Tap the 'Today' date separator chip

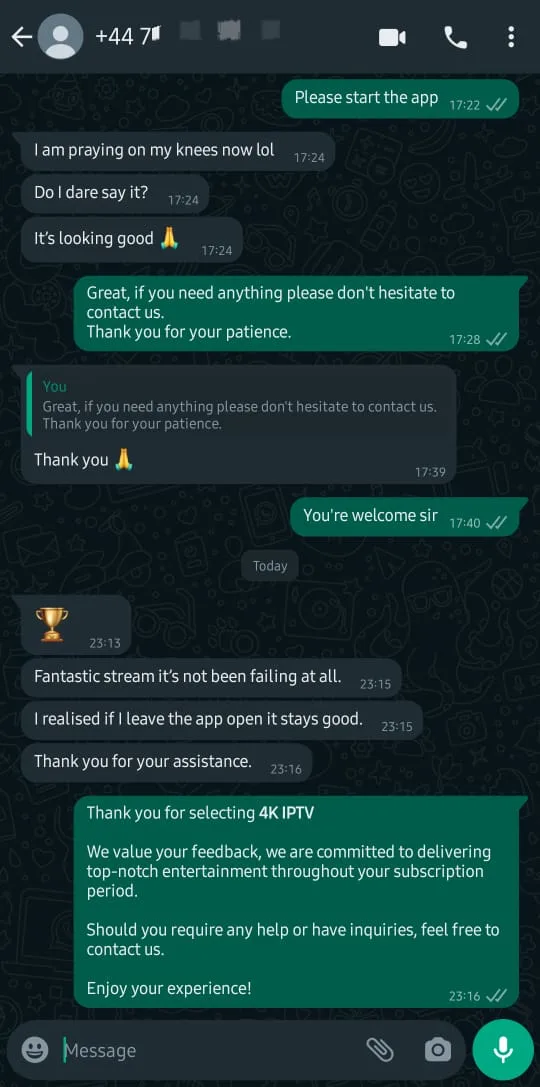click(270, 566)
